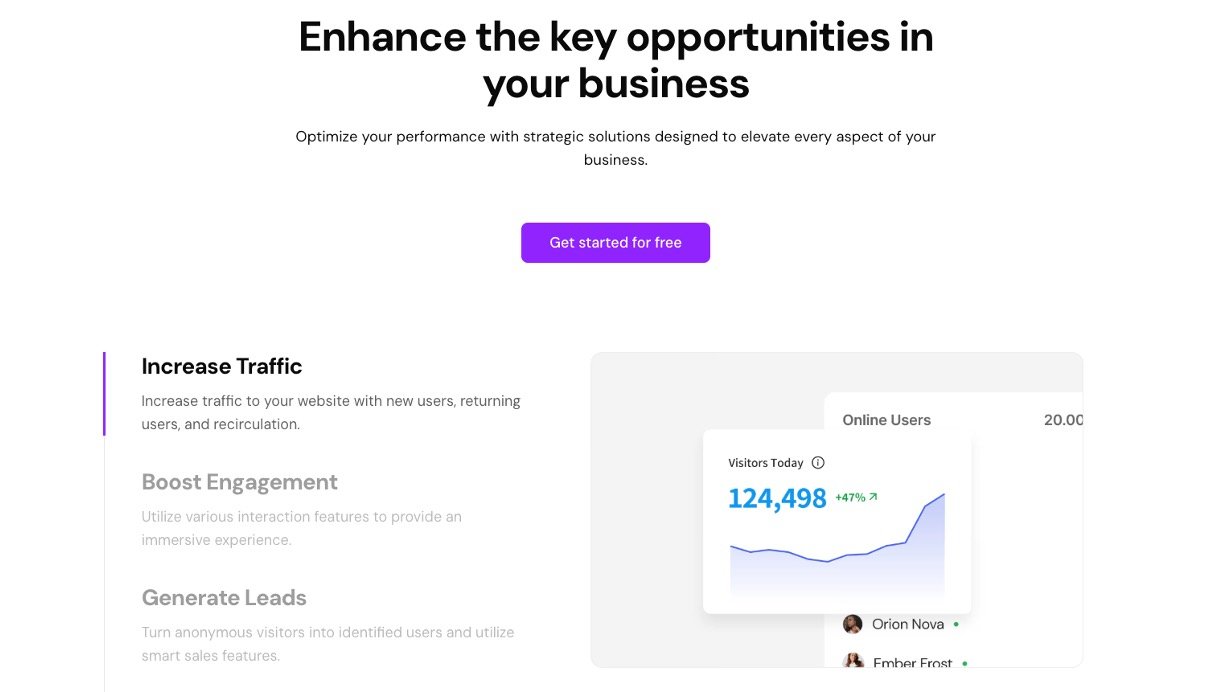Viewport: 1226px width, 692px height.
Task: Click the Generate Leads description text
Action: [x=327, y=644]
